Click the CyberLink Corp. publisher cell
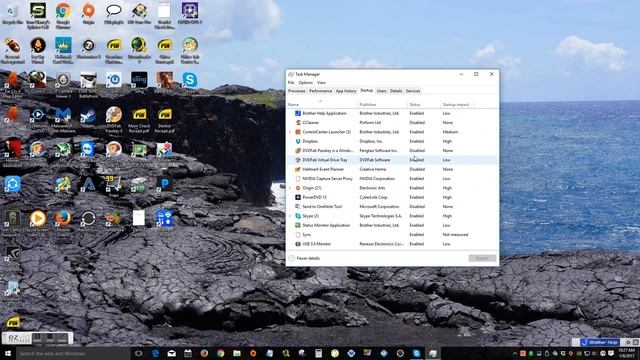The image size is (640, 360). pyautogui.click(x=373, y=197)
